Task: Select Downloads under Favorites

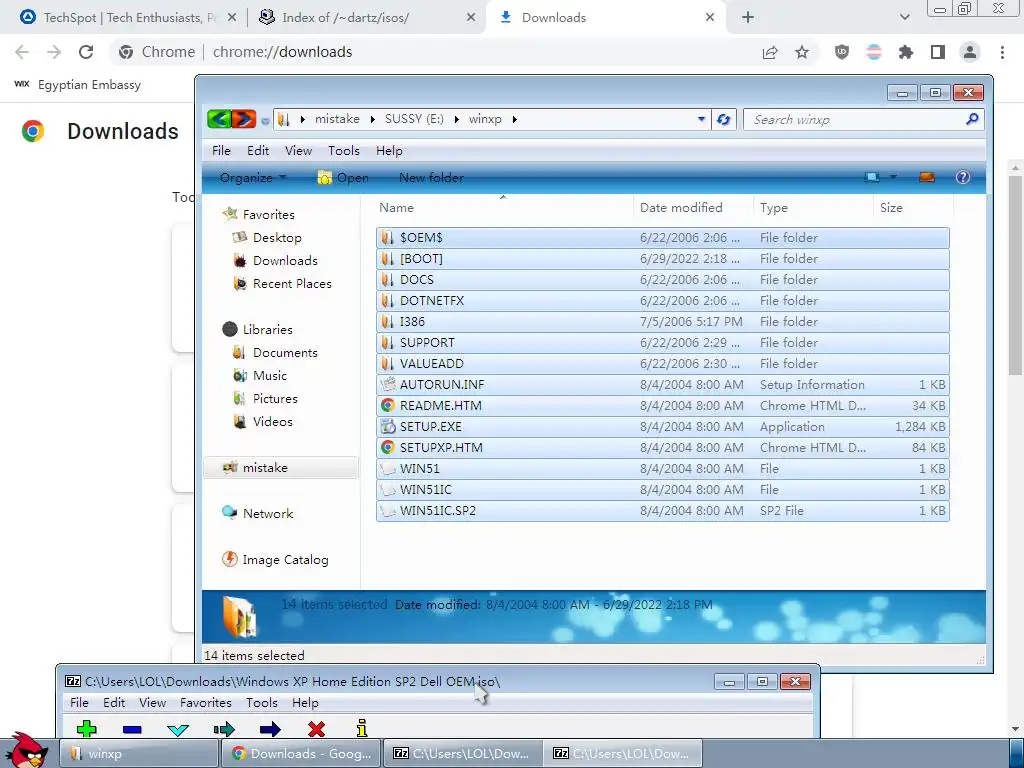Action: (x=285, y=261)
